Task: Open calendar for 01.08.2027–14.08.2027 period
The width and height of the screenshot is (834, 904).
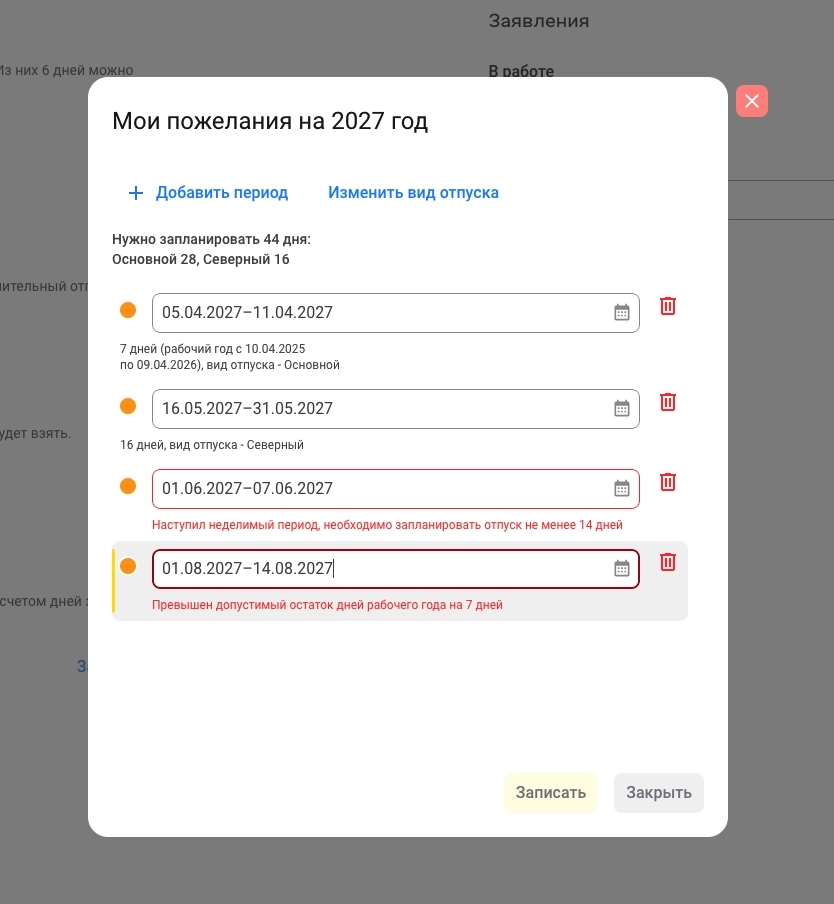Action: pos(621,569)
